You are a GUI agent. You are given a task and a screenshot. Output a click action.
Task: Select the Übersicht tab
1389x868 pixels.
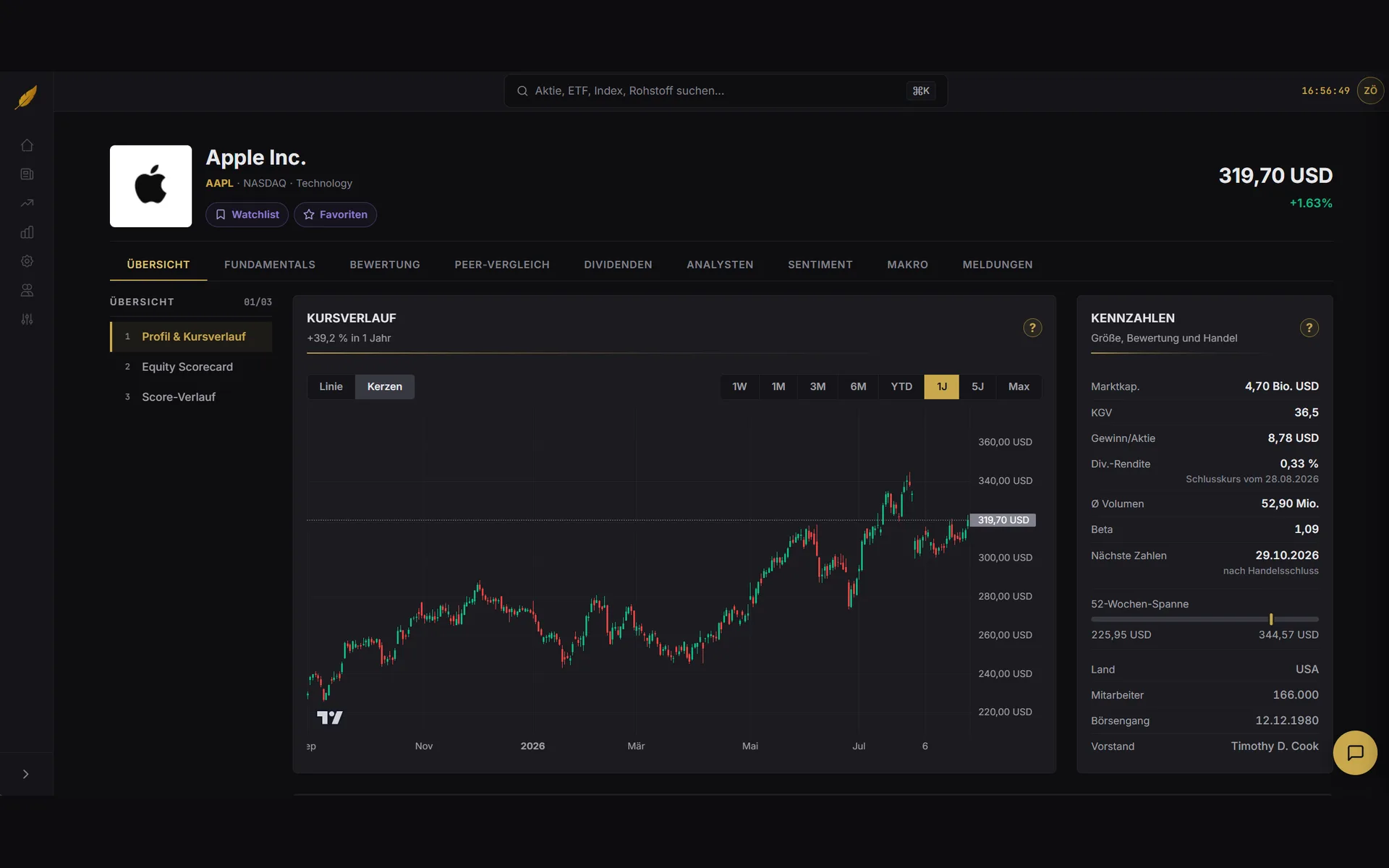point(158,265)
